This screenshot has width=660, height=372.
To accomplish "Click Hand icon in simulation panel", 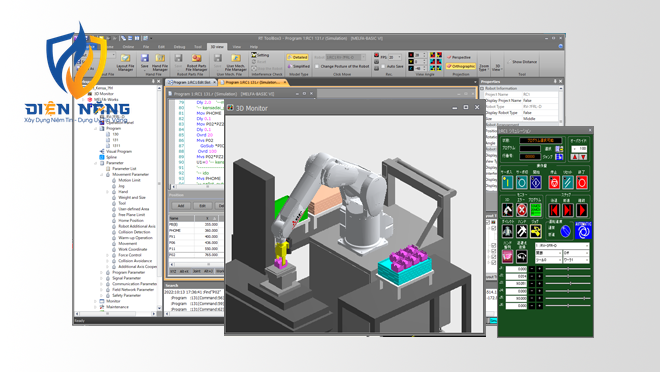I will coord(522,231).
